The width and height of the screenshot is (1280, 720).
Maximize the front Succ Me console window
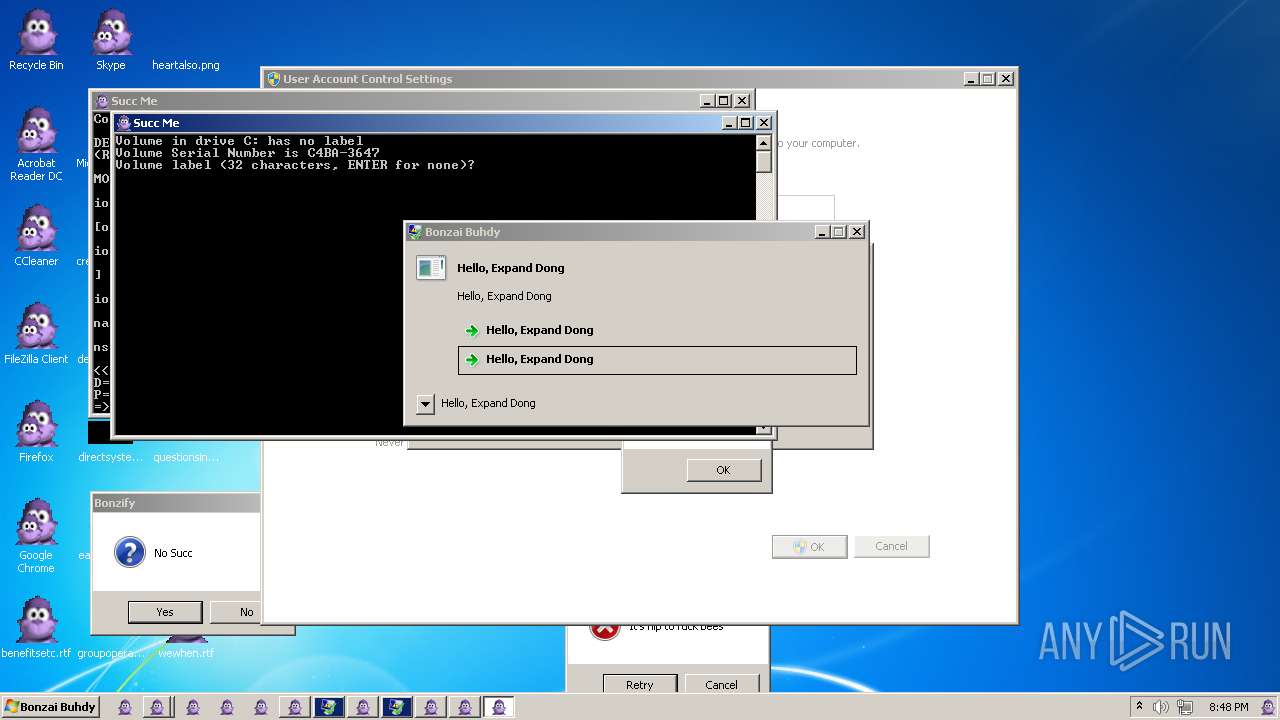pyautogui.click(x=746, y=123)
